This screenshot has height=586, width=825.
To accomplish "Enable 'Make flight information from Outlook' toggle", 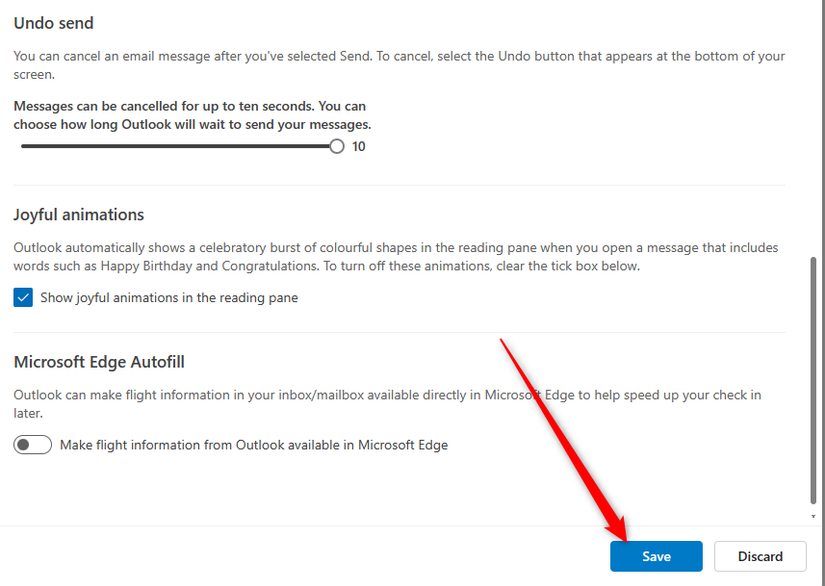I will 32,444.
